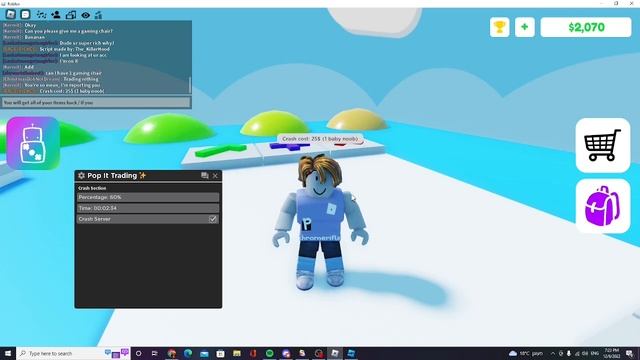Image resolution: width=640 pixels, height=360 pixels.
Task: Click chat message 'You're so mean, I'm reporting you'
Action: pyautogui.click(x=62, y=85)
